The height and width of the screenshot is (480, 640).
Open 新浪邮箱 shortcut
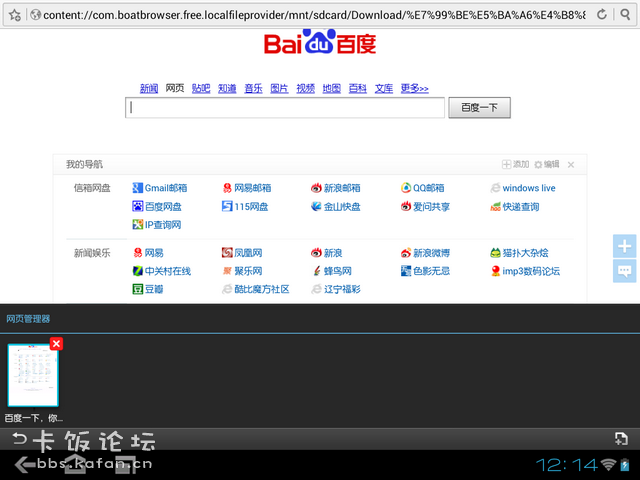pos(336,188)
